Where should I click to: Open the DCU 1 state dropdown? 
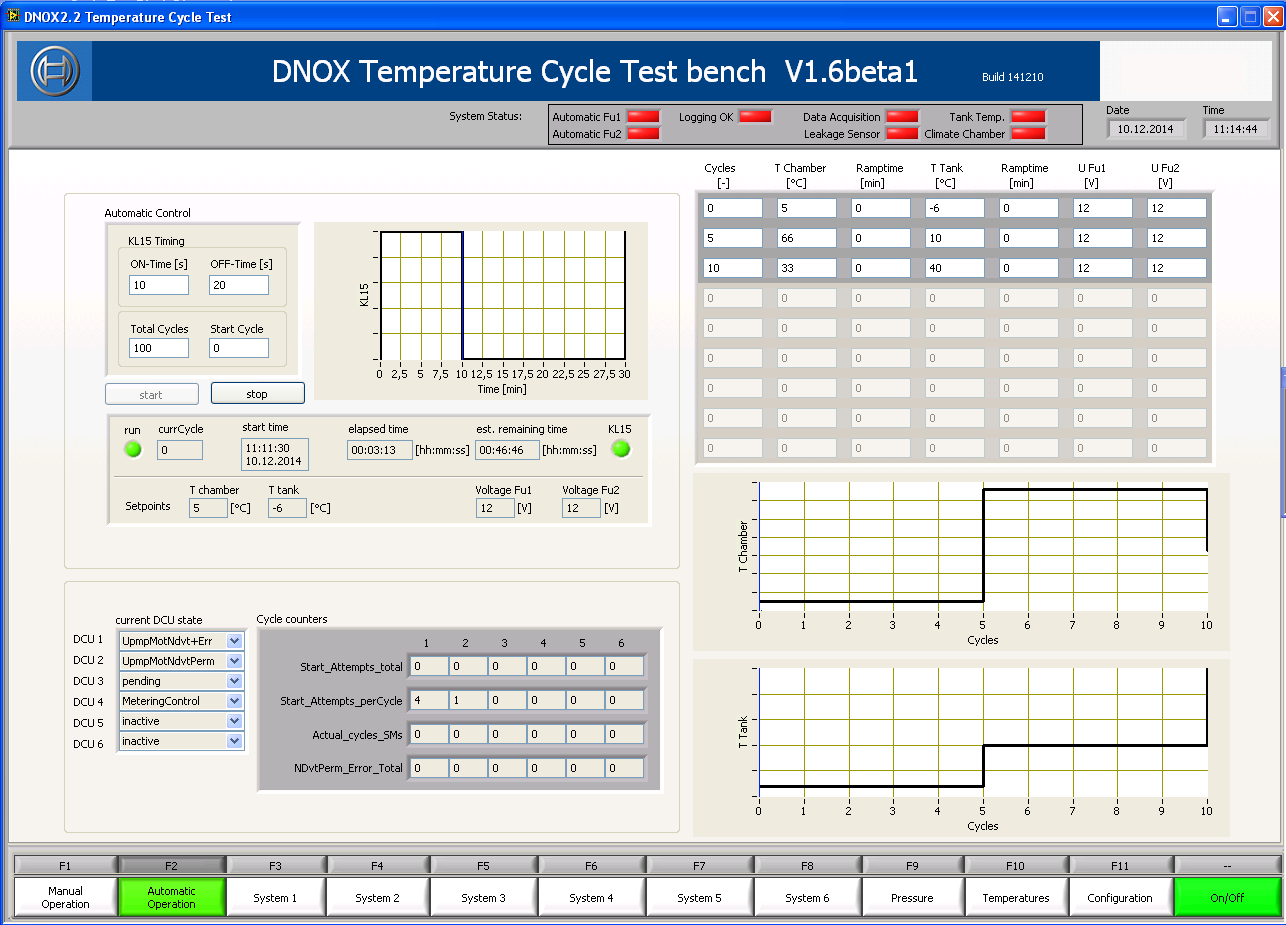(235, 641)
